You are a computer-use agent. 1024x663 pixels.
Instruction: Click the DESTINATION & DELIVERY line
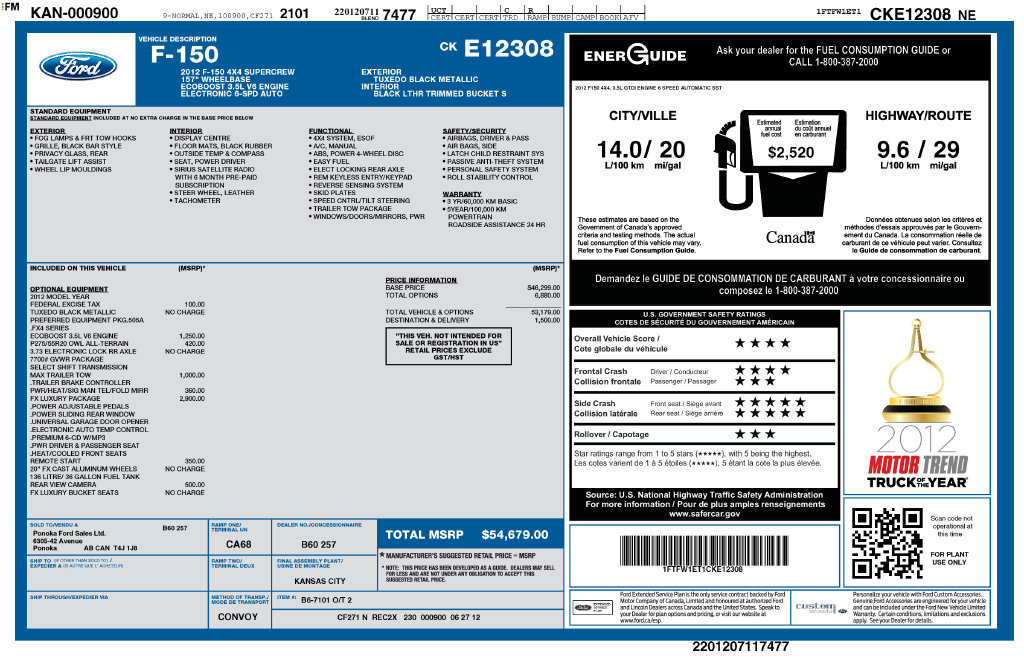(472, 320)
